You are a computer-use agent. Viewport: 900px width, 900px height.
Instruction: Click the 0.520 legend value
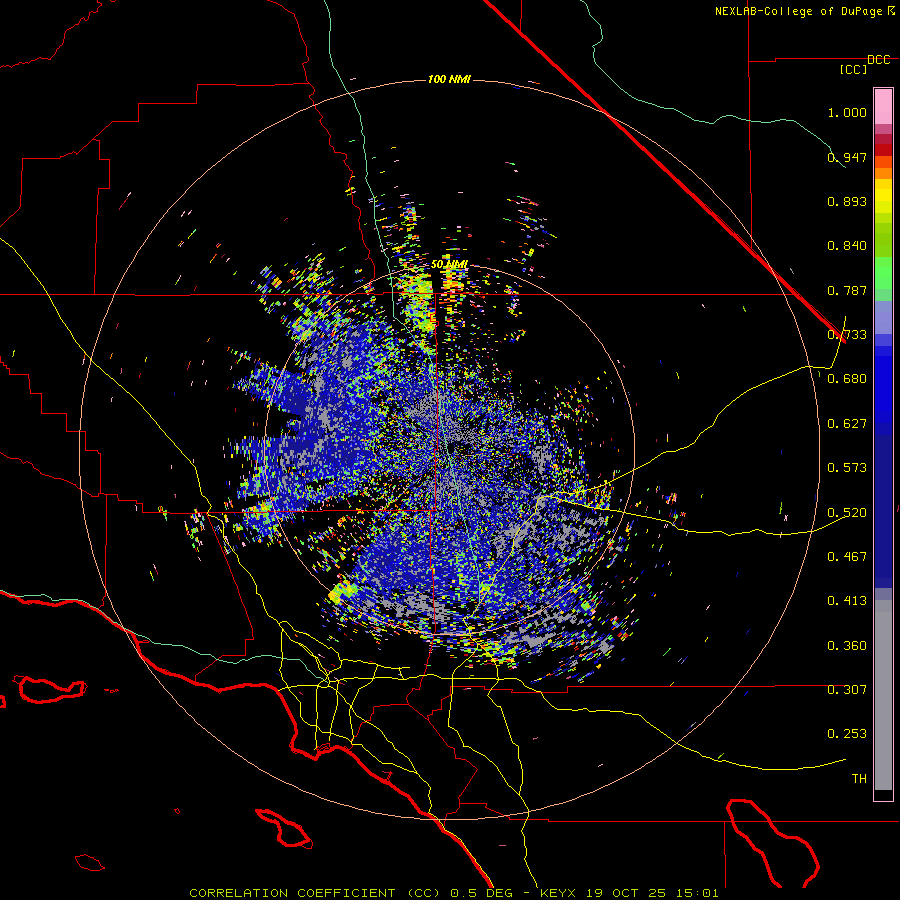847,513
